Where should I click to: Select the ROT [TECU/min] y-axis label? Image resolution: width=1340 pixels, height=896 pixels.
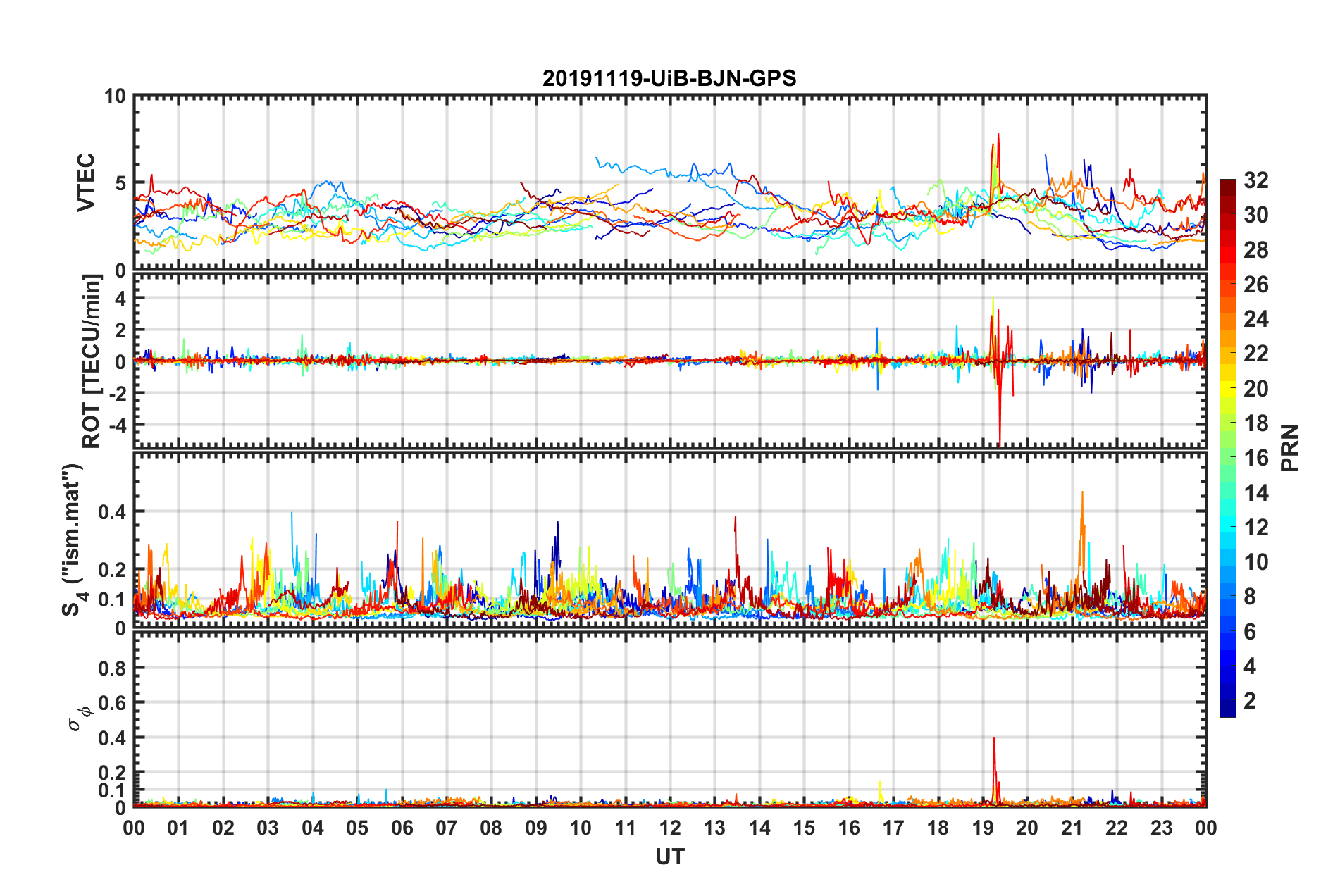92,361
